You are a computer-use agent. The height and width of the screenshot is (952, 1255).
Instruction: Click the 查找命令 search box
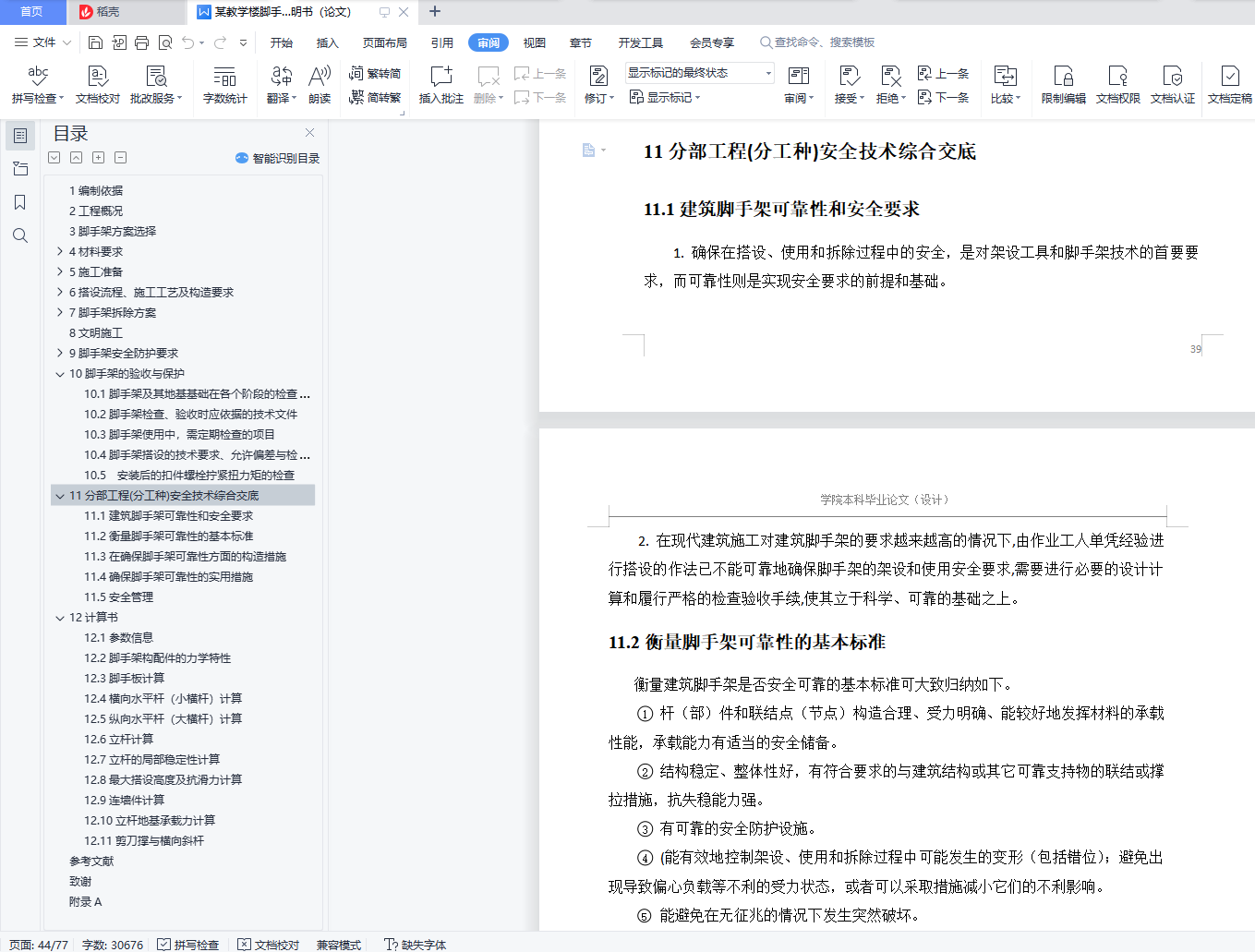(x=818, y=42)
